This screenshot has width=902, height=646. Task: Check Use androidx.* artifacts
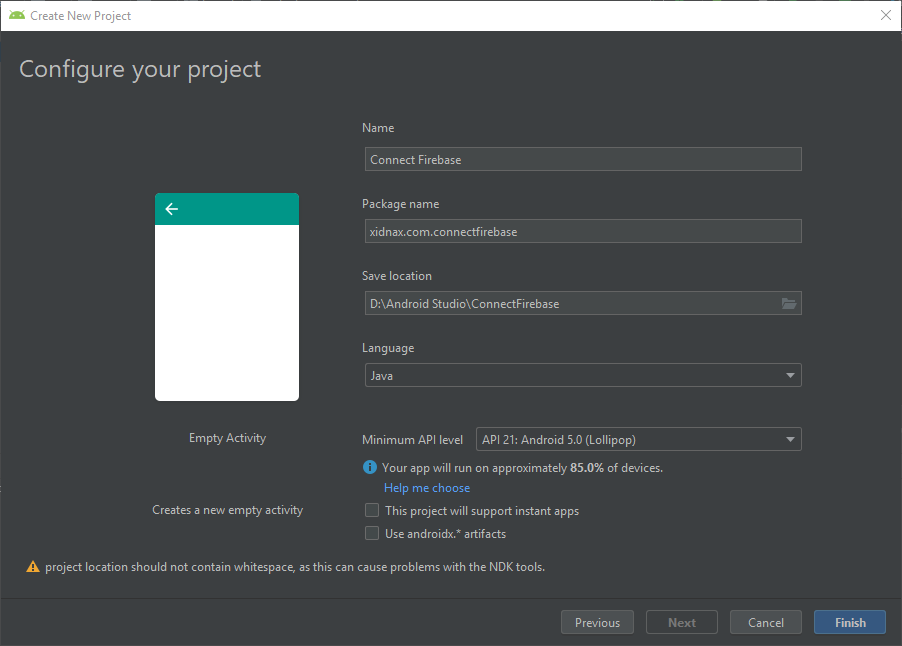372,533
